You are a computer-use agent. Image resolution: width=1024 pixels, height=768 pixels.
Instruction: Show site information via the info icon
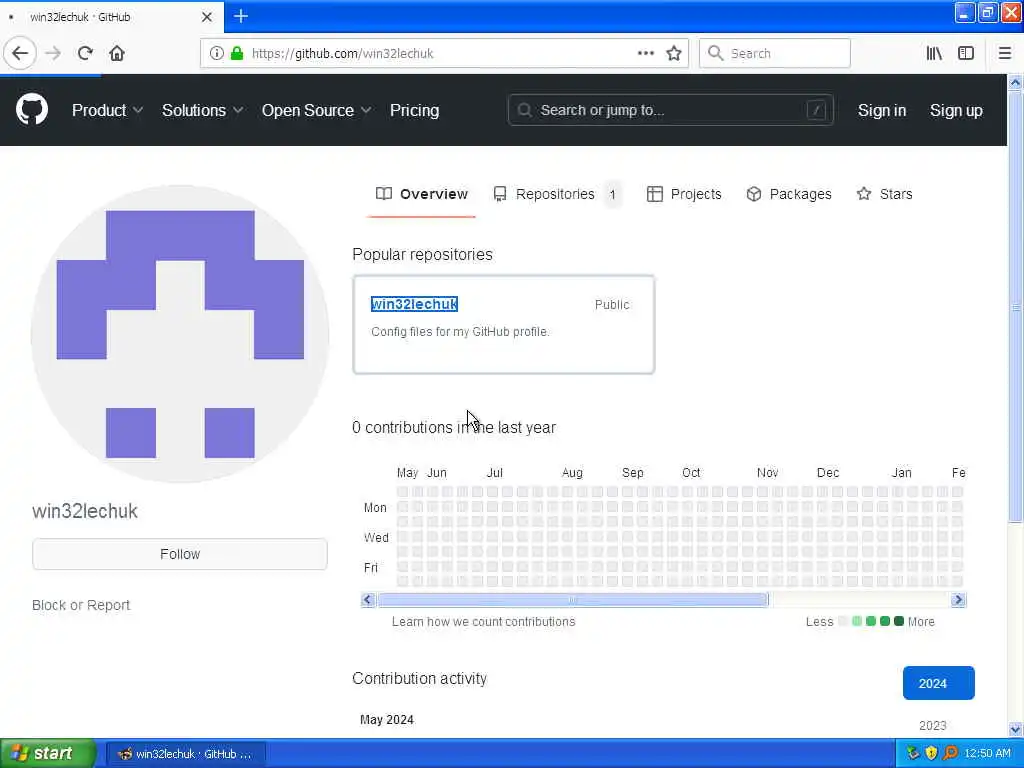217,54
